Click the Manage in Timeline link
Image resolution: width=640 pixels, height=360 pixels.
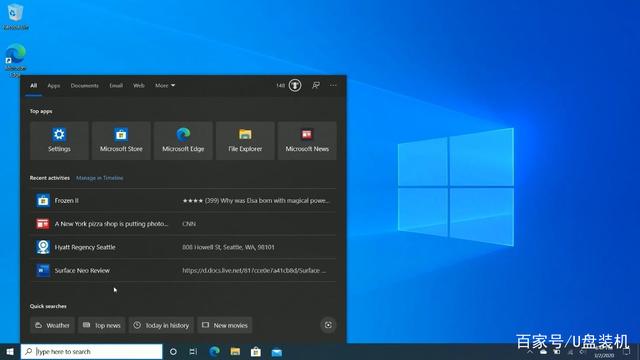click(x=100, y=178)
